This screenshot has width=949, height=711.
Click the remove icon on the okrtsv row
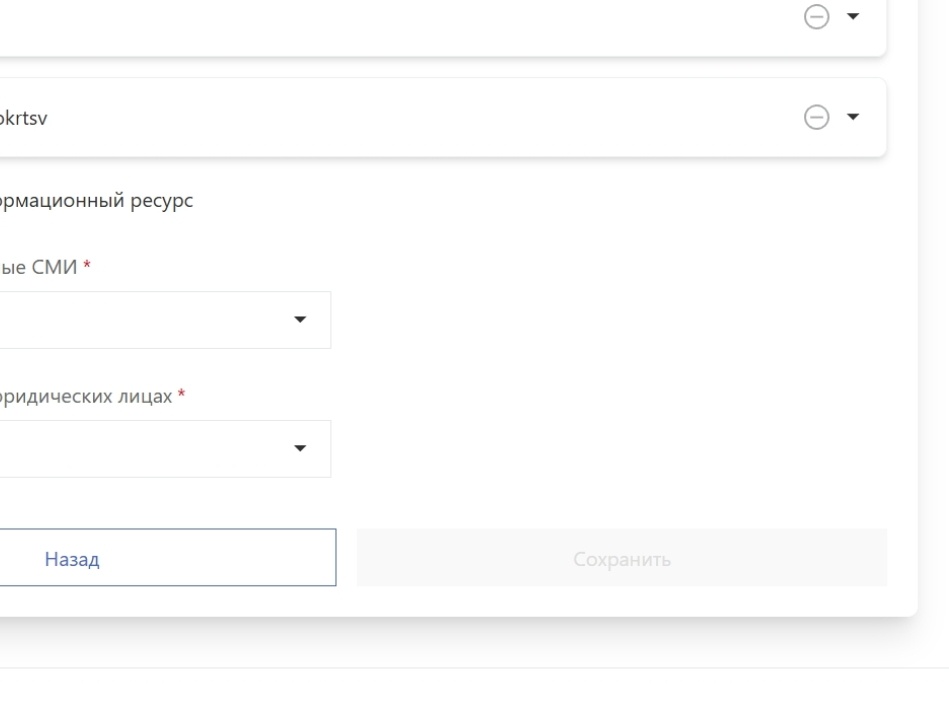pyautogui.click(x=817, y=118)
